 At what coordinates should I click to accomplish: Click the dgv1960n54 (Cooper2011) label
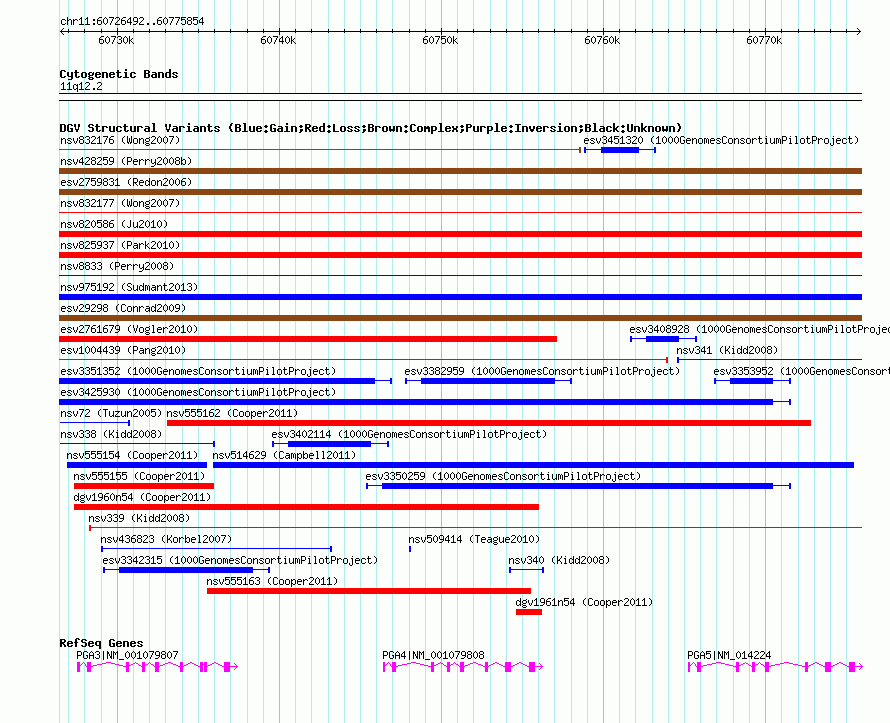[142, 497]
